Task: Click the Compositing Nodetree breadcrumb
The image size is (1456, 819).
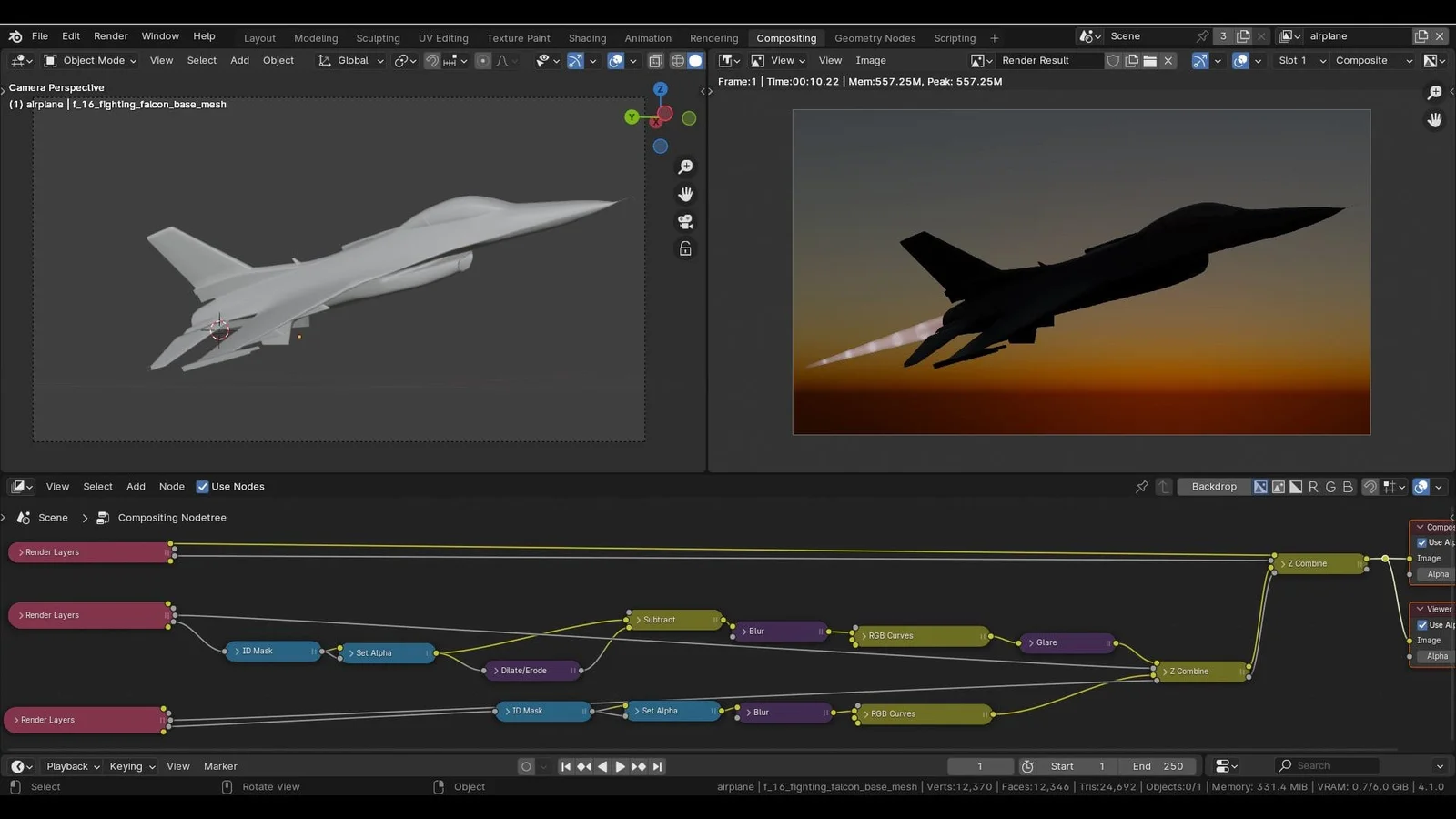Action: [171, 518]
